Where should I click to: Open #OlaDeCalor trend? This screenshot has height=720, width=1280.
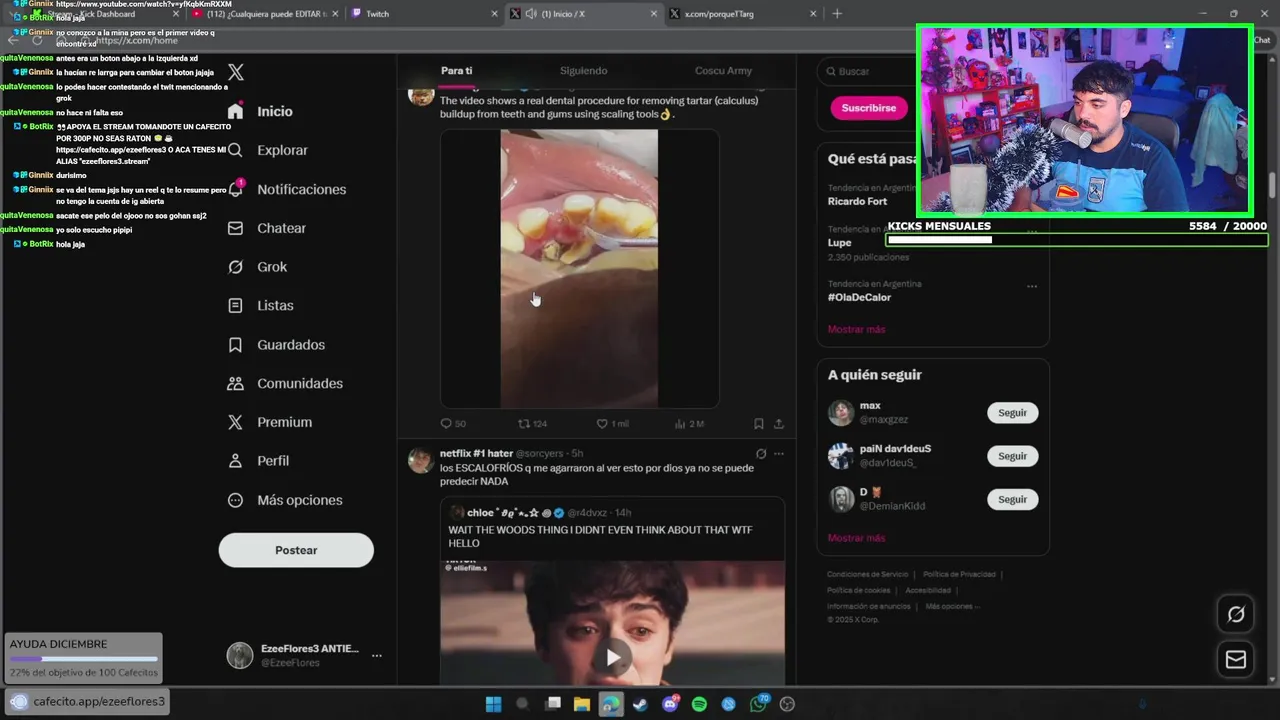click(x=859, y=297)
